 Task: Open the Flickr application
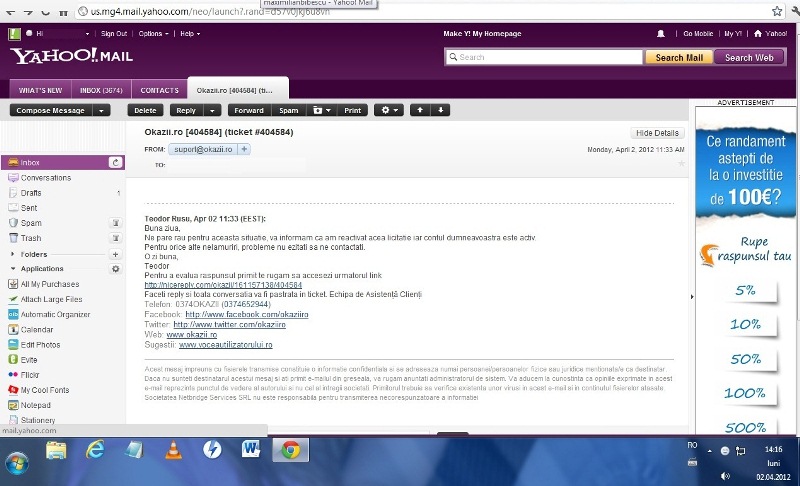click(x=29, y=375)
